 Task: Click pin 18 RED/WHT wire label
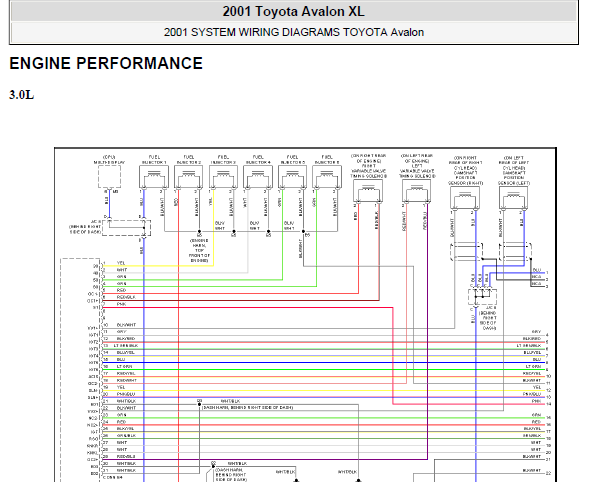(127, 380)
